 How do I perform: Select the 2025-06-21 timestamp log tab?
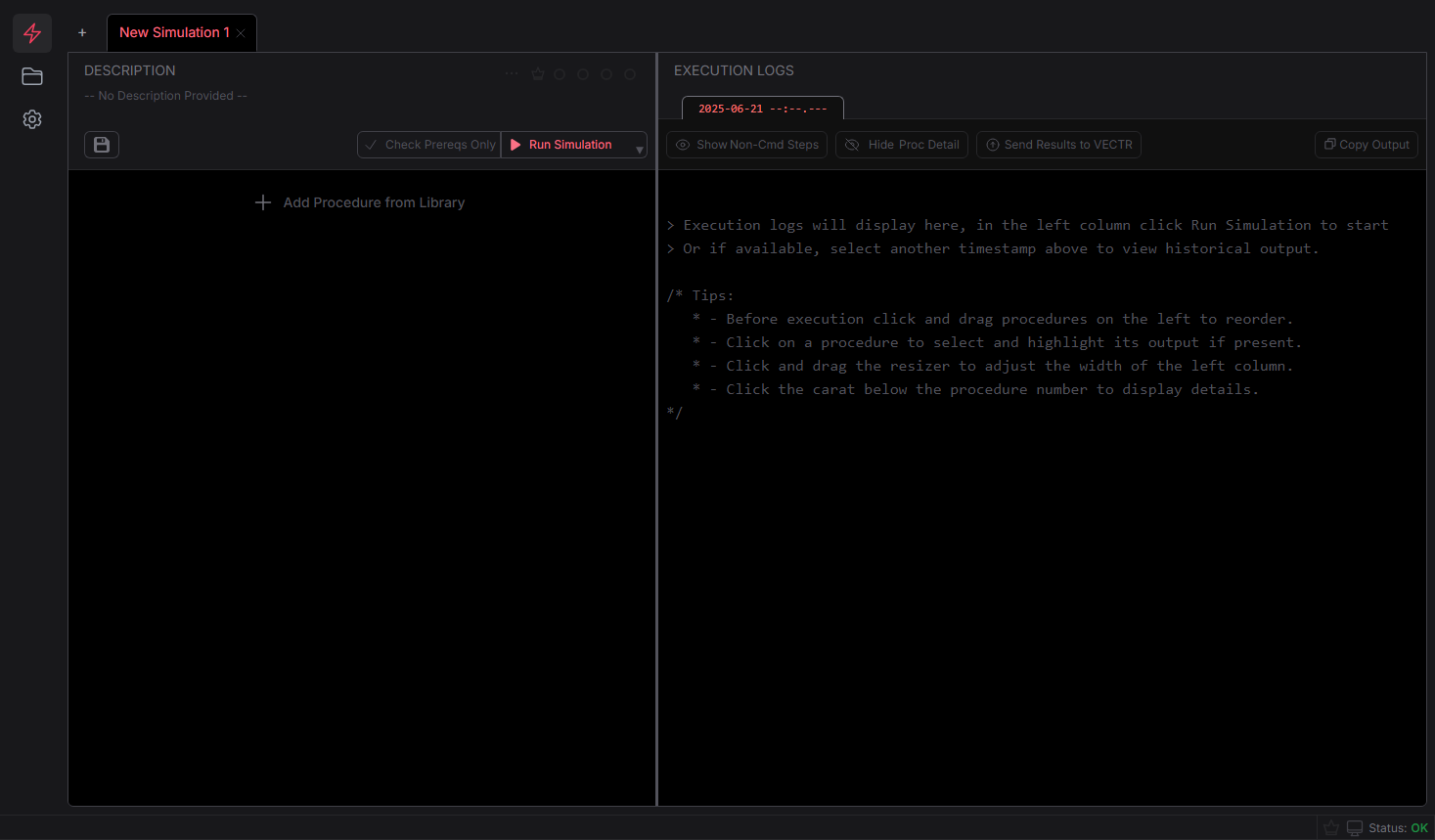point(762,109)
